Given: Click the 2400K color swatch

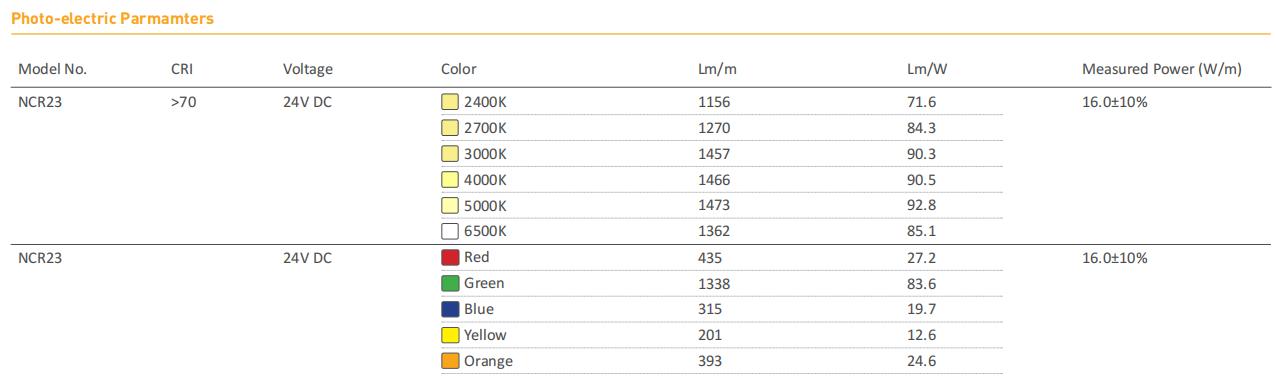Looking at the screenshot, I should pos(450,102).
